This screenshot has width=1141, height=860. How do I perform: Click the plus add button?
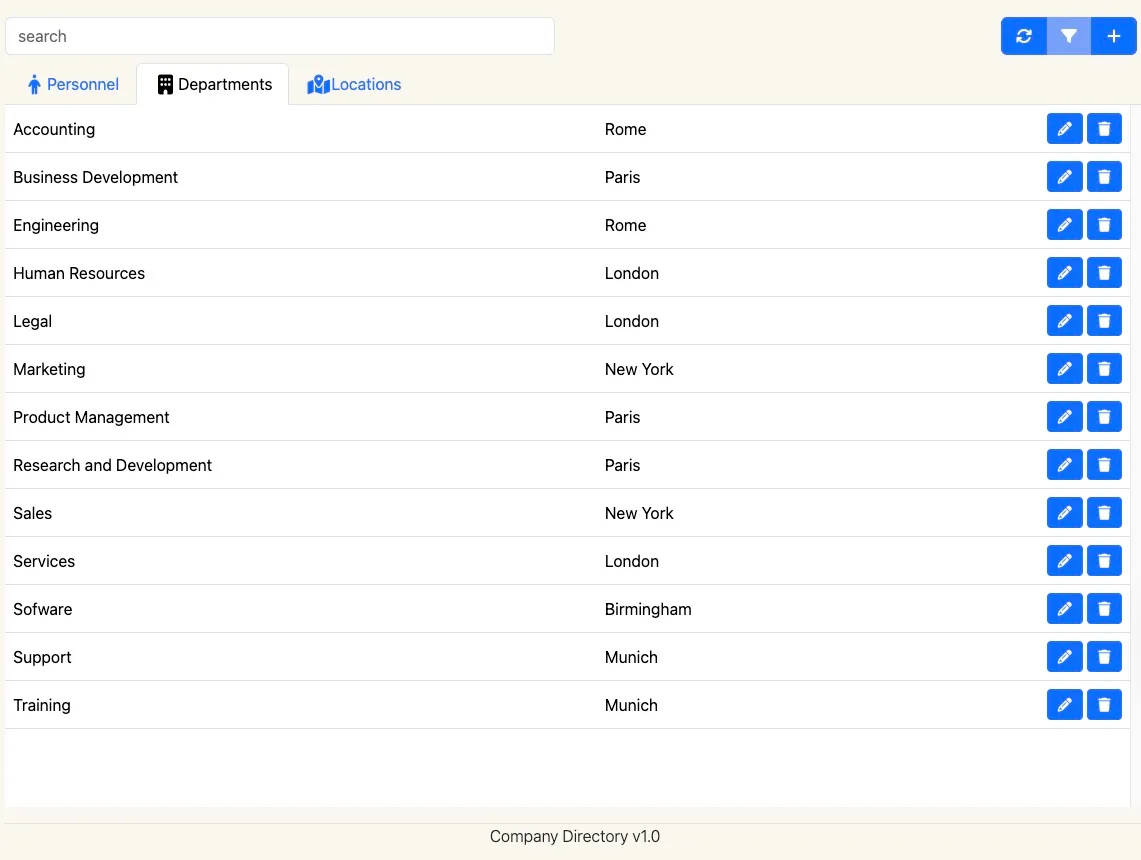1114,36
